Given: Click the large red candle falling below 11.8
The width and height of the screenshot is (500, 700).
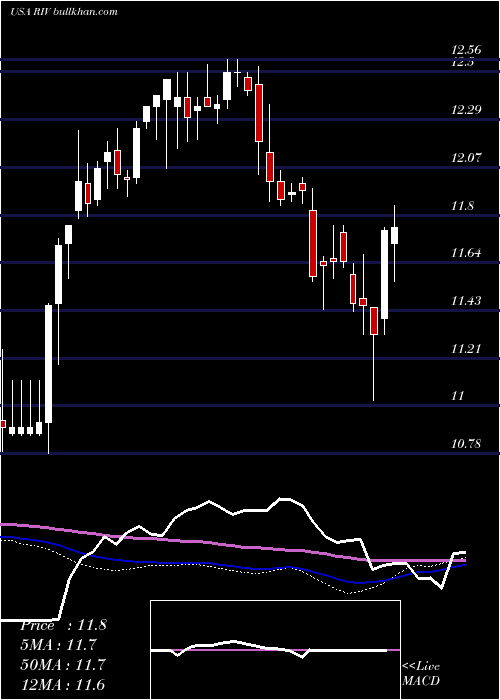Looking at the screenshot, I should click(x=313, y=243).
